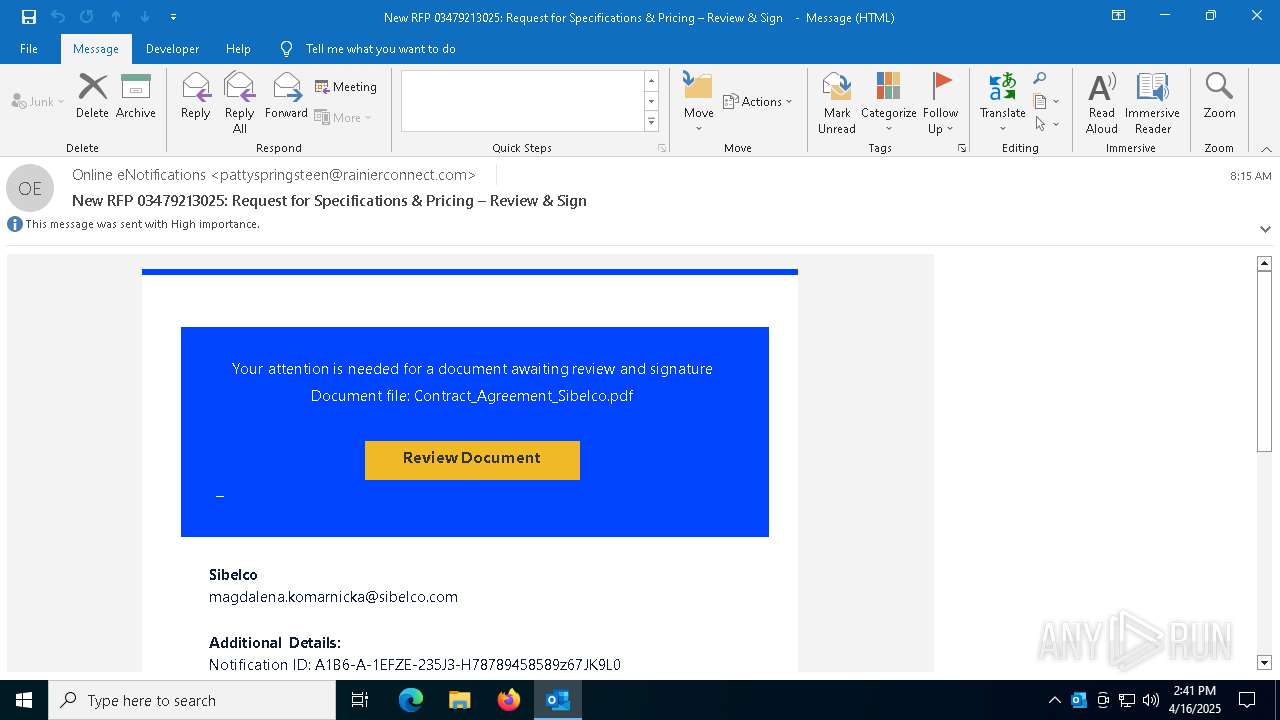Viewport: 1280px width, 720px height.
Task: Reply with a Meeting
Action: coord(346,87)
